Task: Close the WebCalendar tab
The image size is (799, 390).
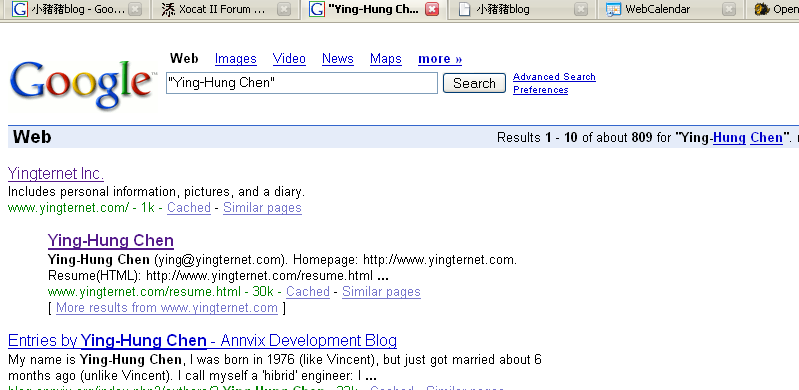Action: click(730, 9)
